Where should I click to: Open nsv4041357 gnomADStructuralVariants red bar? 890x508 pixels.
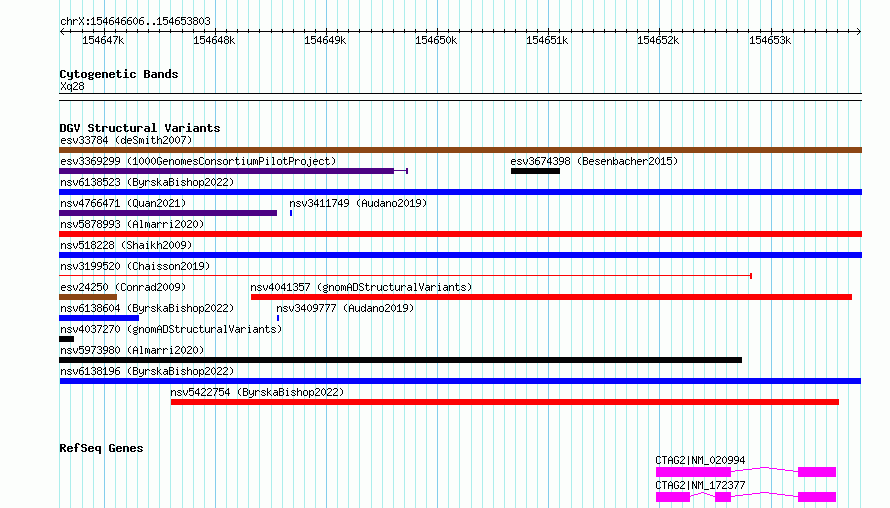click(x=551, y=297)
